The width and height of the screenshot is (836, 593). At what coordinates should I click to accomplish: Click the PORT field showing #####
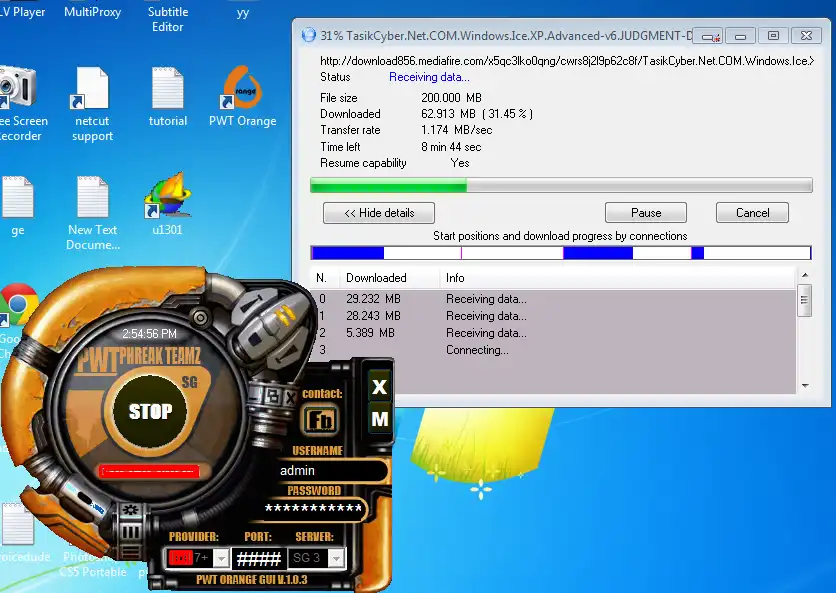(259, 558)
